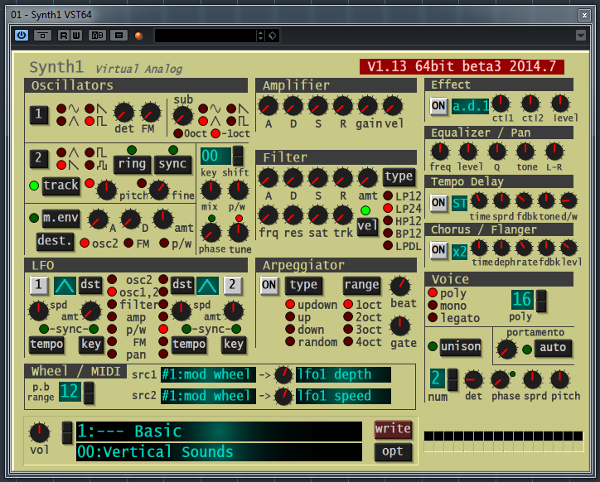Enable the Arpeggiator ON button

point(269,285)
